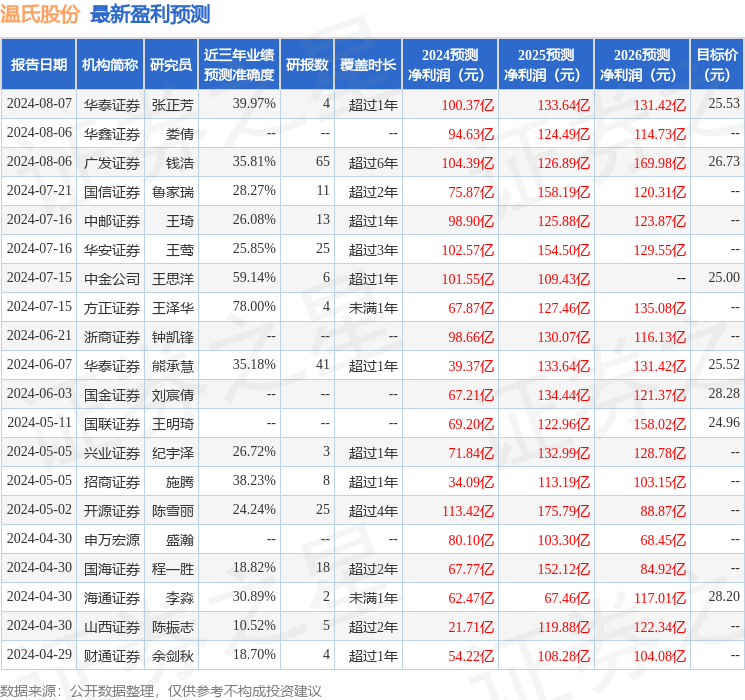Click the 机构简称 column header

110,65
